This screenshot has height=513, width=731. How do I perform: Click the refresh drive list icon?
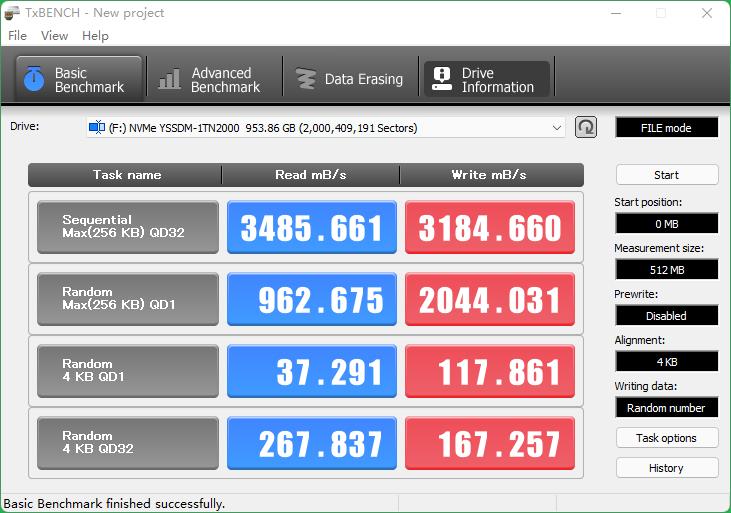(586, 127)
